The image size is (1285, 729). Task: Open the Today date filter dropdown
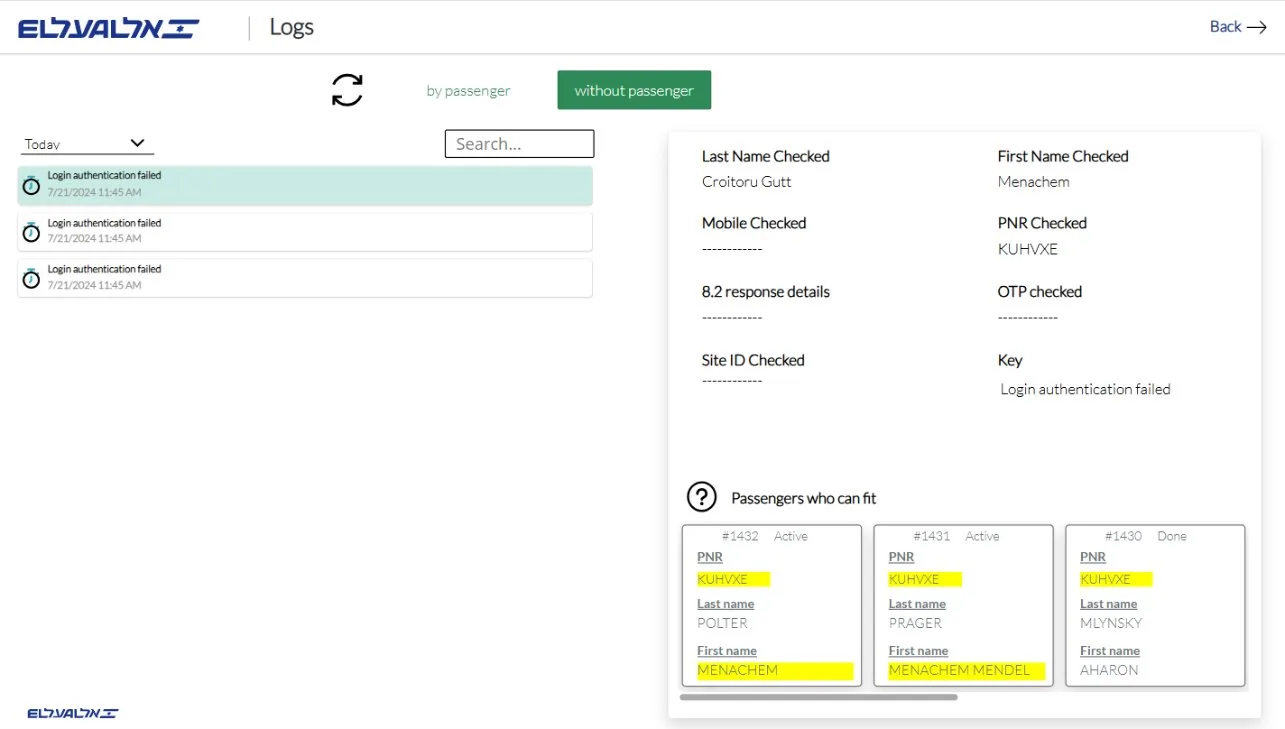click(87, 144)
